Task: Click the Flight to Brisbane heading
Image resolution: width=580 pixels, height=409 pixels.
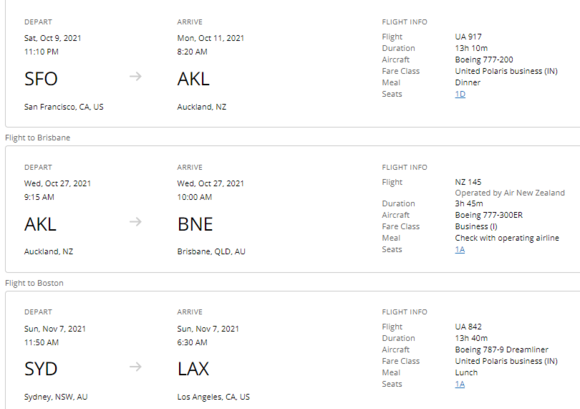Action: tap(37, 138)
